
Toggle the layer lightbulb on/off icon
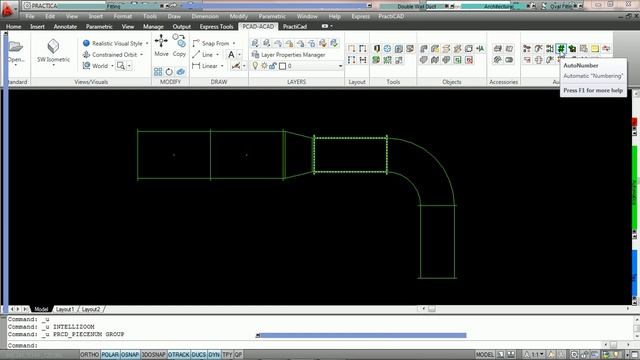[256, 65]
